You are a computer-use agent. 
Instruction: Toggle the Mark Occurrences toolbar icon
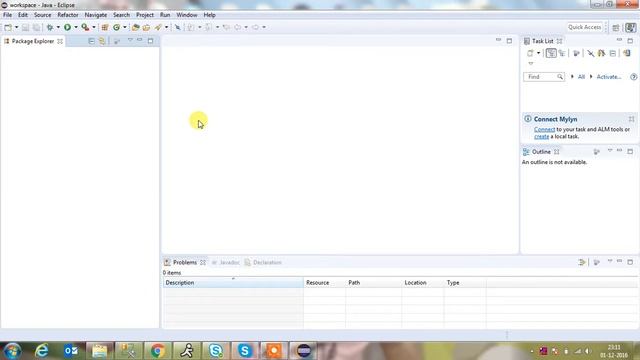click(178, 27)
